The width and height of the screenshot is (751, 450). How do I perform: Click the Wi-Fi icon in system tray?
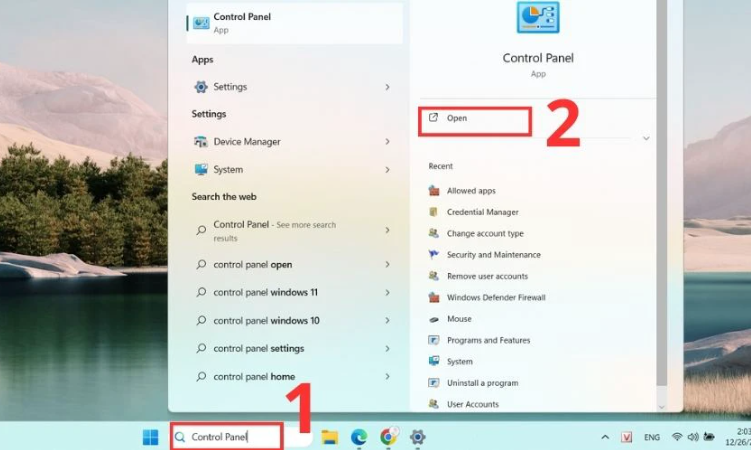click(x=677, y=438)
